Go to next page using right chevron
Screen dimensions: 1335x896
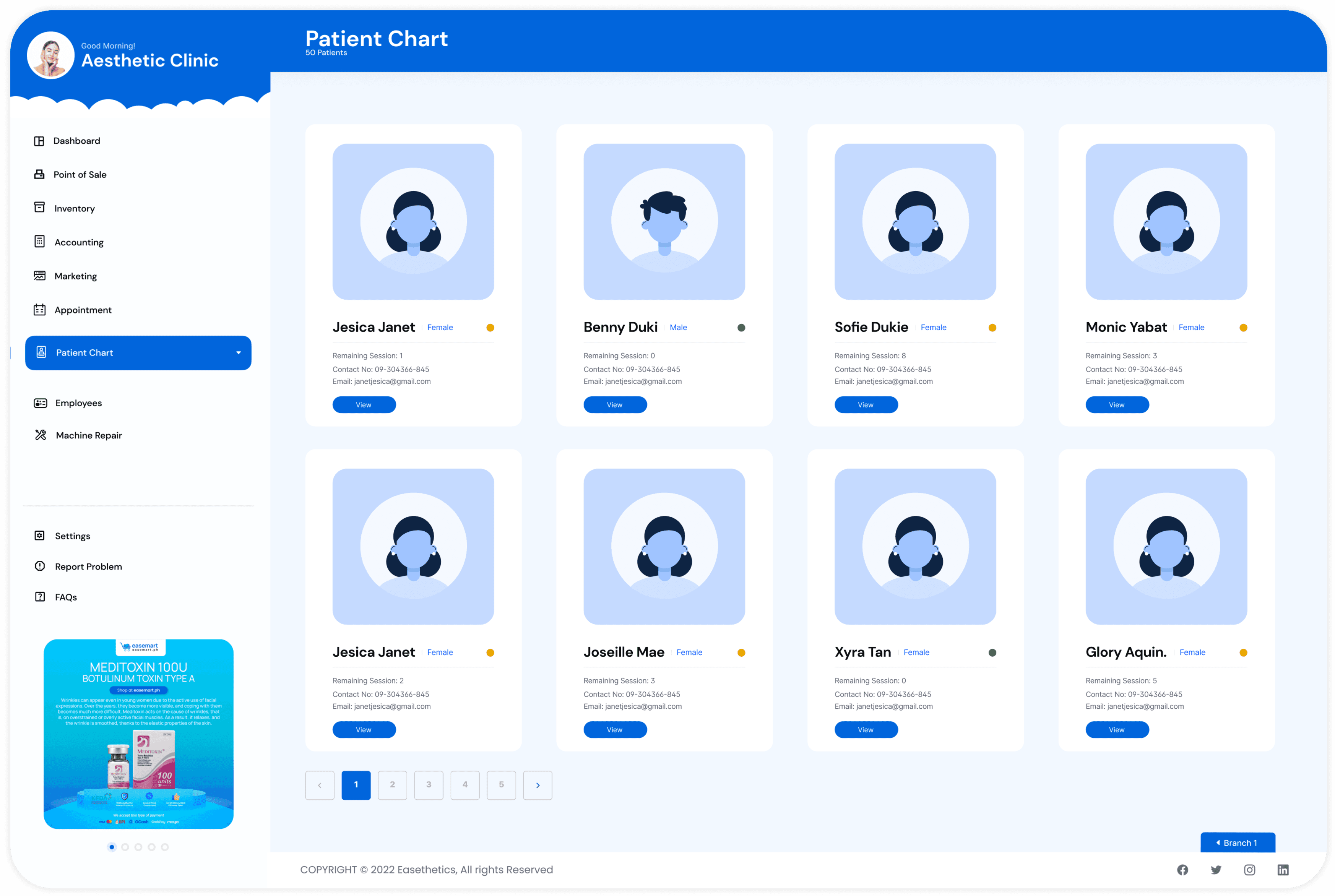click(537, 785)
